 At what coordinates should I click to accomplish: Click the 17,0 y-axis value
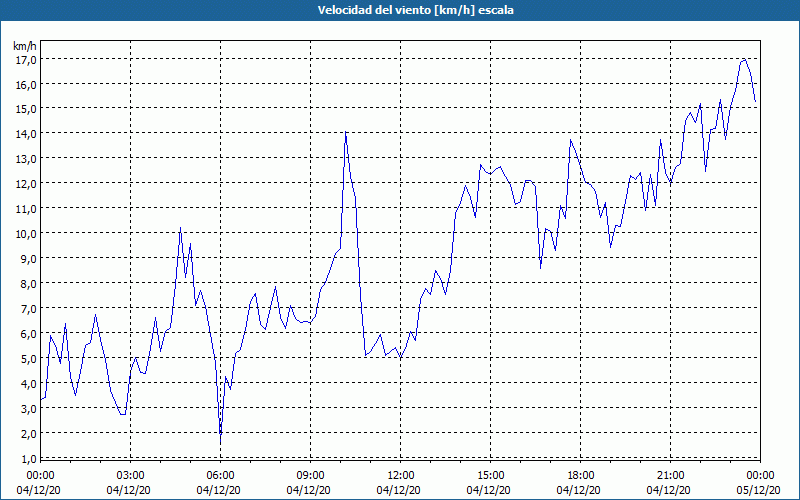pos(26,60)
